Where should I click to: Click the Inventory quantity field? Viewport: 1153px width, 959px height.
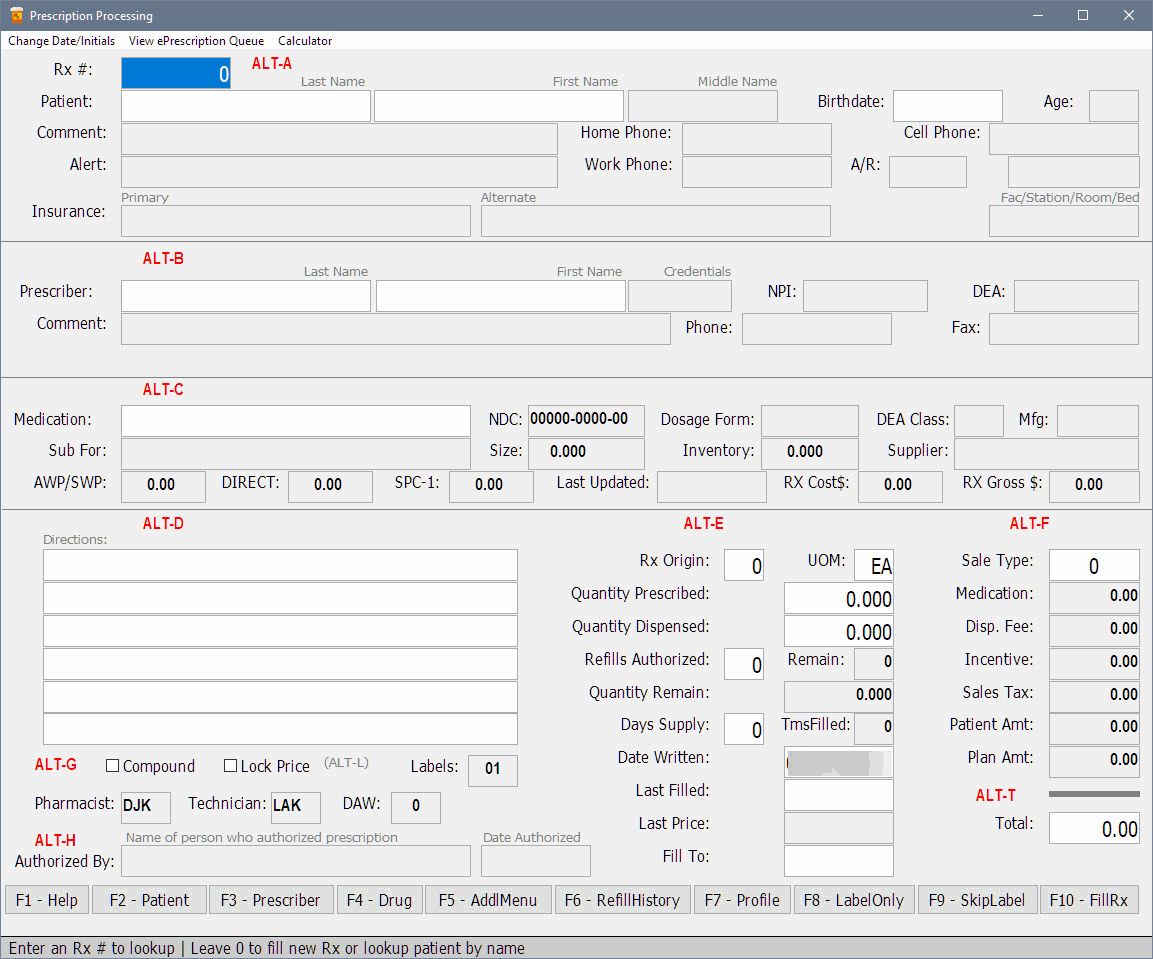coord(810,453)
